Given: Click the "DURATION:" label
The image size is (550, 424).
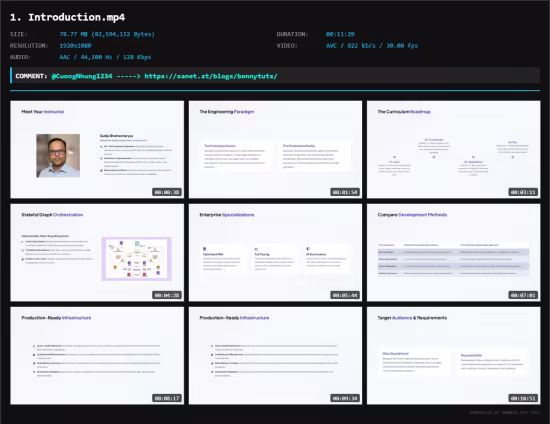Looking at the screenshot, I should pyautogui.click(x=292, y=34).
